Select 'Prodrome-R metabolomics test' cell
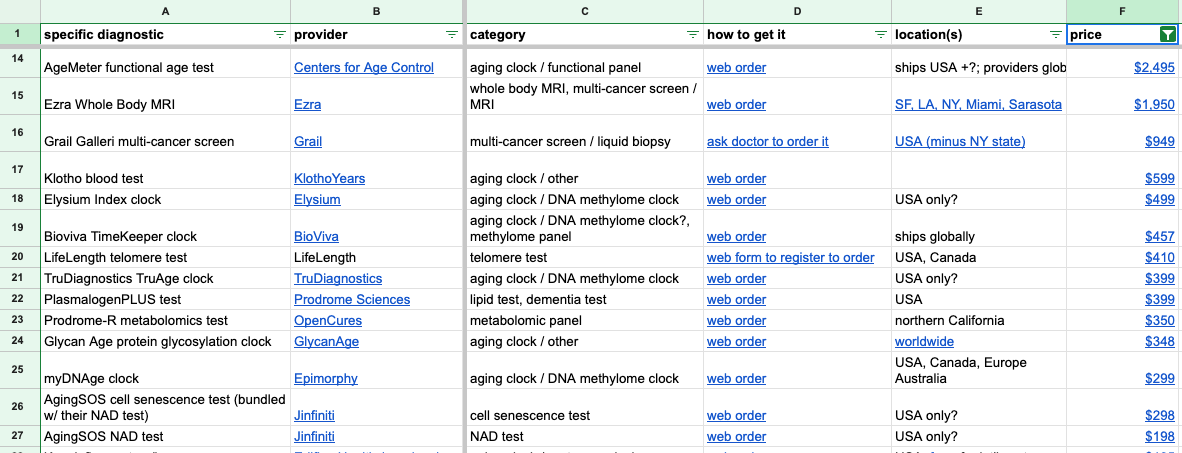Image resolution: width=1182 pixels, height=453 pixels. pyautogui.click(x=166, y=321)
